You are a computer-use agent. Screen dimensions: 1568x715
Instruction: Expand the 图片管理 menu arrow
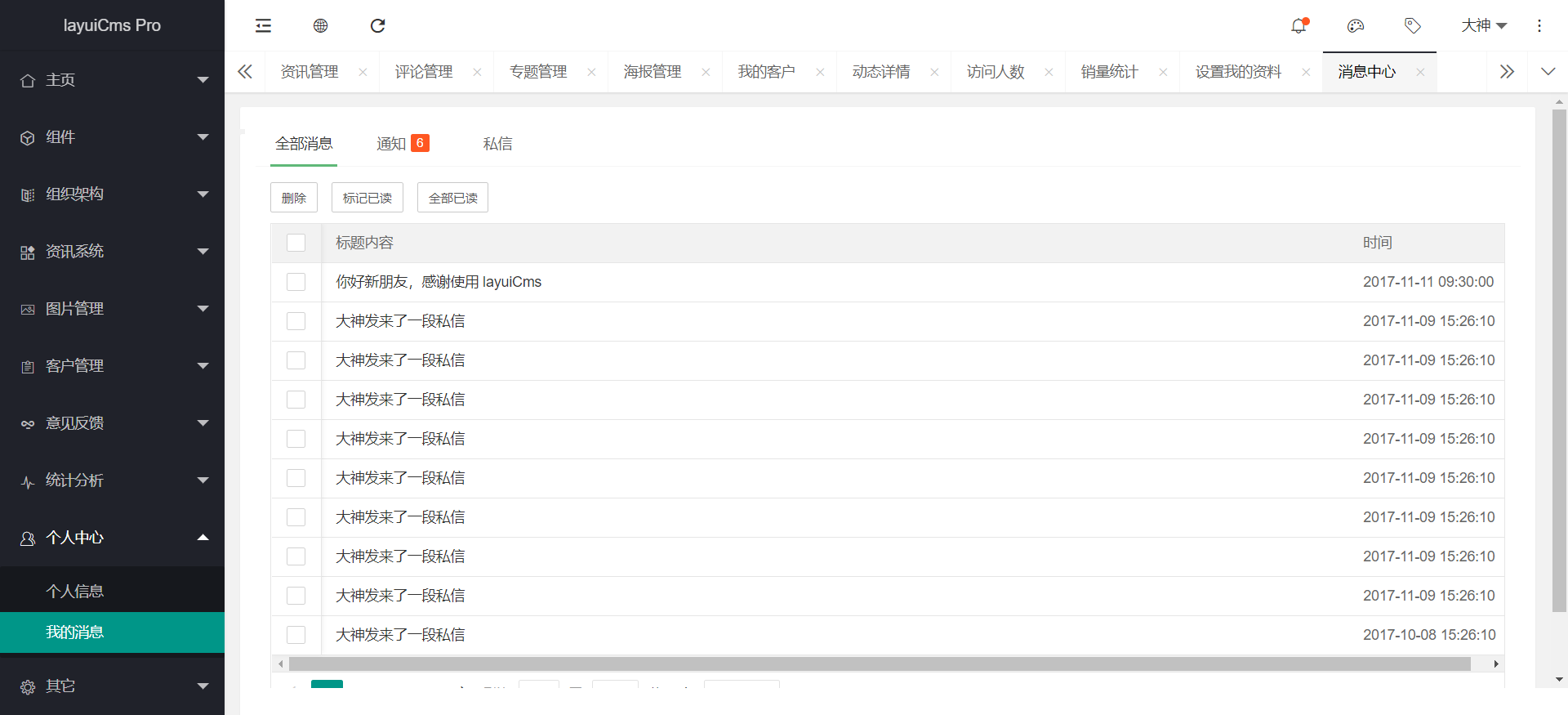point(203,309)
